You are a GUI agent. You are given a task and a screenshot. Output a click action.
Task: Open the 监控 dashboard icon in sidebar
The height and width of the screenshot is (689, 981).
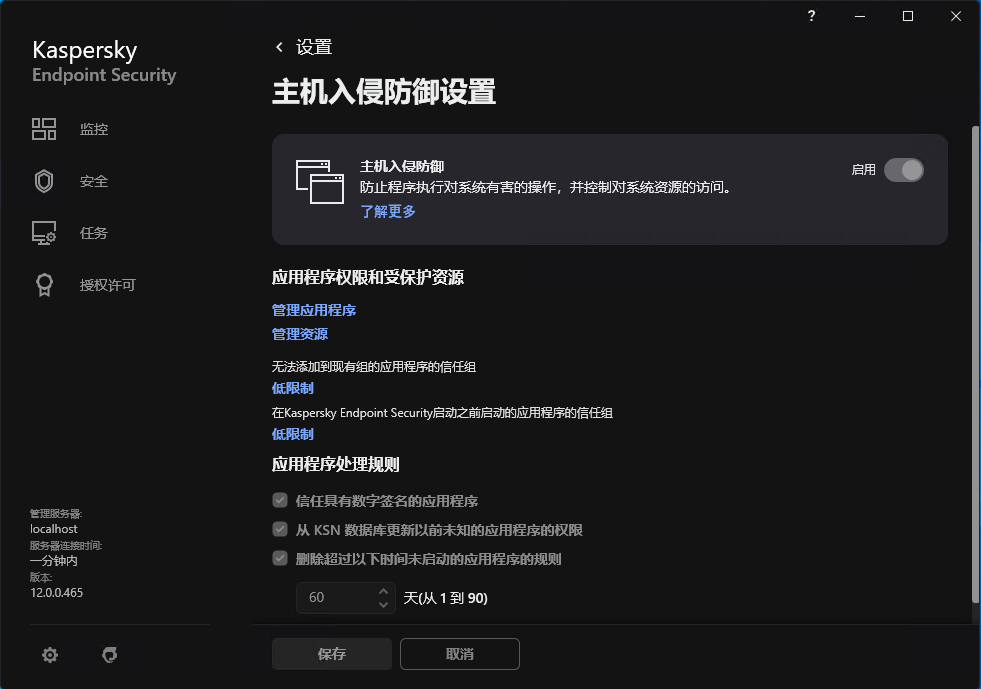click(44, 129)
